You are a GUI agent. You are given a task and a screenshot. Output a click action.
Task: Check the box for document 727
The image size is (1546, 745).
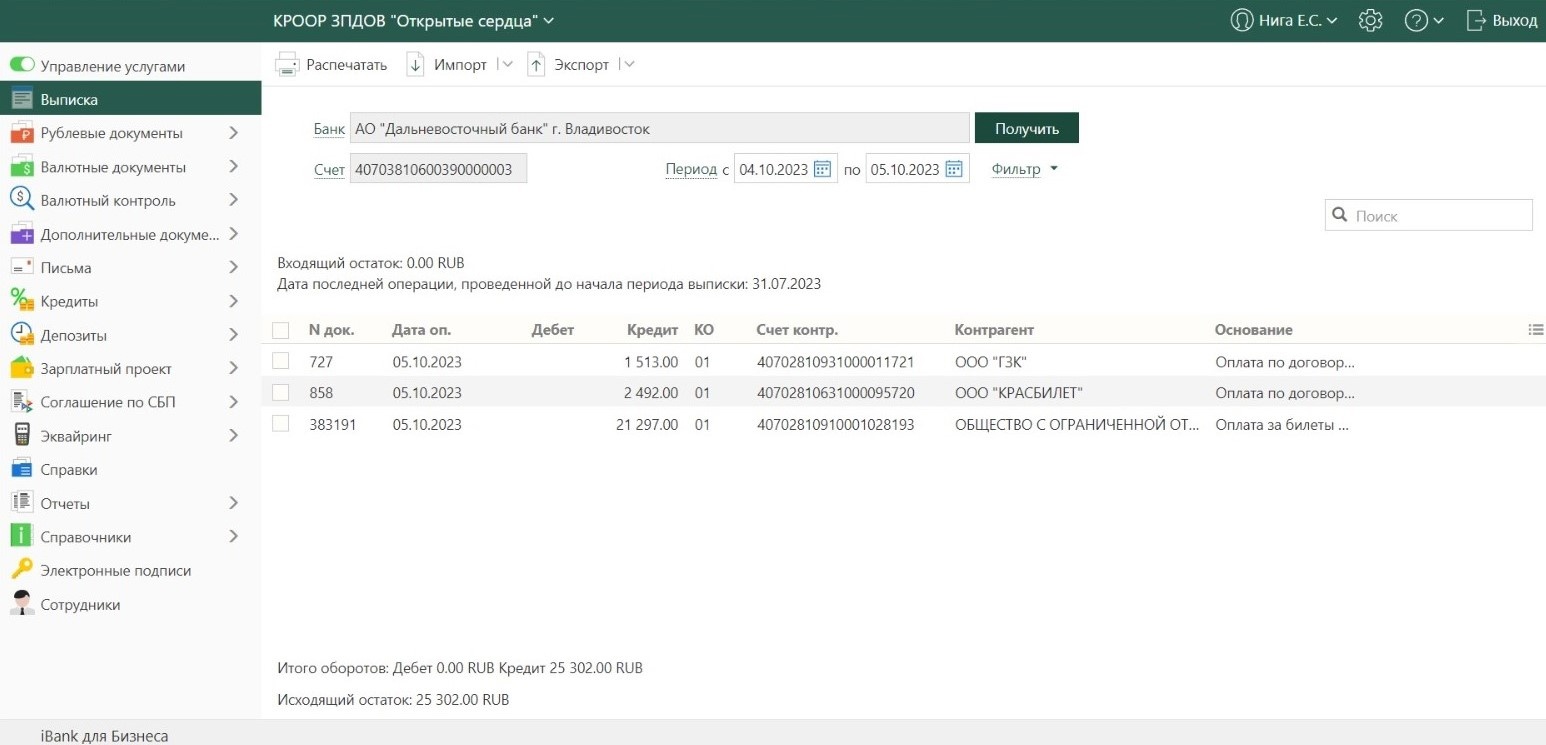tap(281, 360)
